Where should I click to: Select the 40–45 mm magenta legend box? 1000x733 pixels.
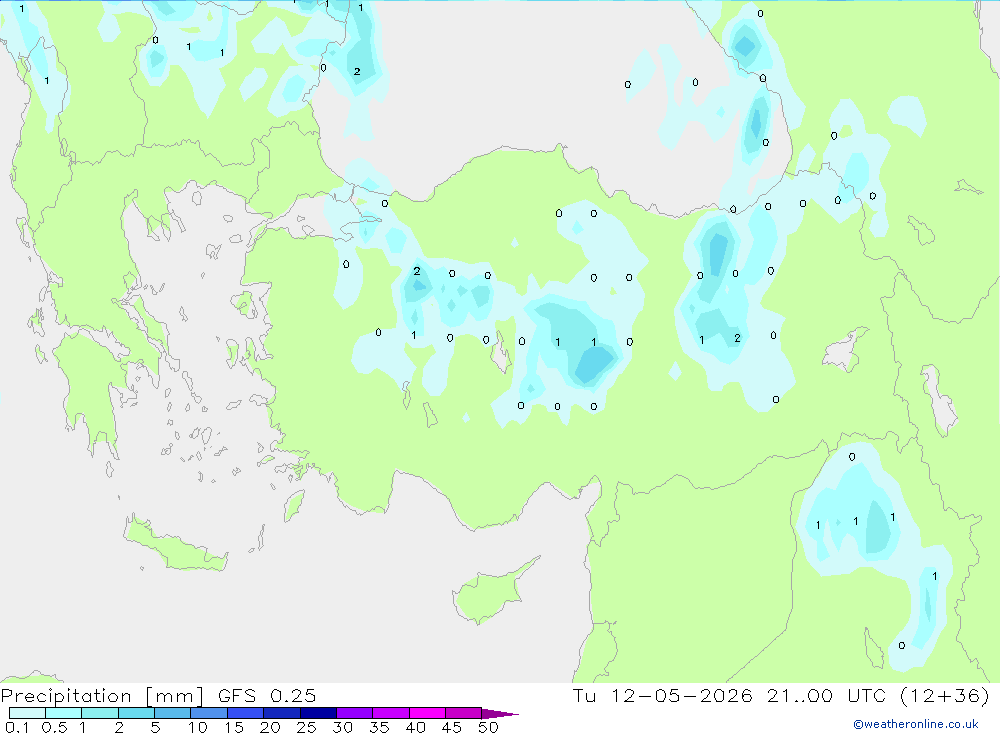(x=427, y=713)
